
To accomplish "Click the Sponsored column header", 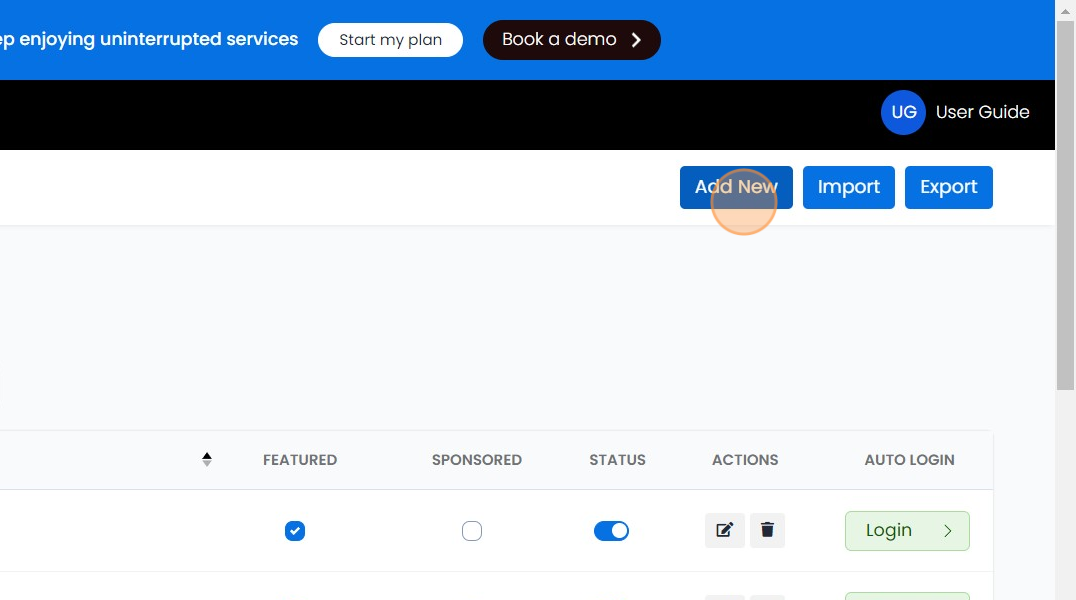I will point(477,460).
